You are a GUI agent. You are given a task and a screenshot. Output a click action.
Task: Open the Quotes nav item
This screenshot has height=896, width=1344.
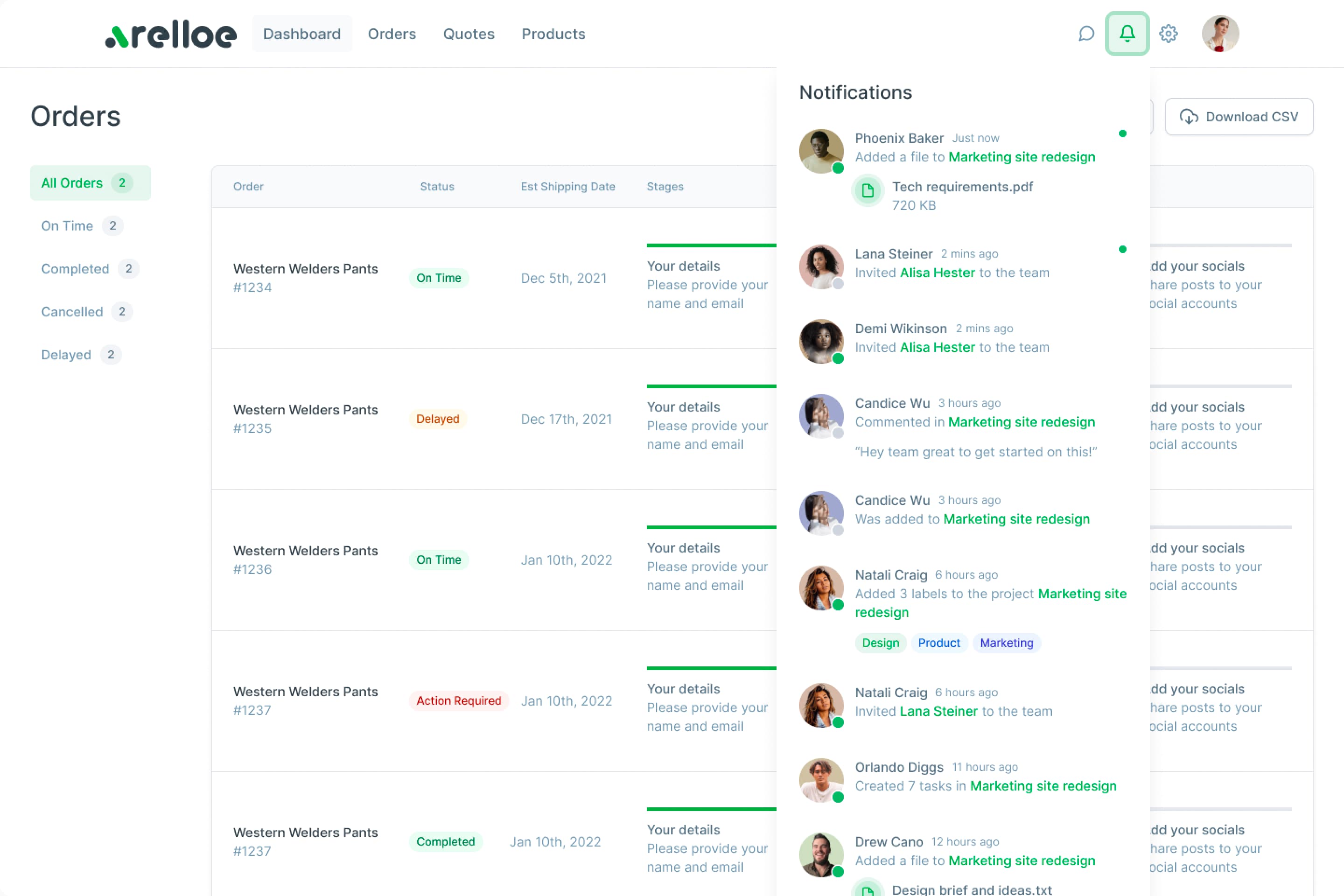click(x=469, y=34)
